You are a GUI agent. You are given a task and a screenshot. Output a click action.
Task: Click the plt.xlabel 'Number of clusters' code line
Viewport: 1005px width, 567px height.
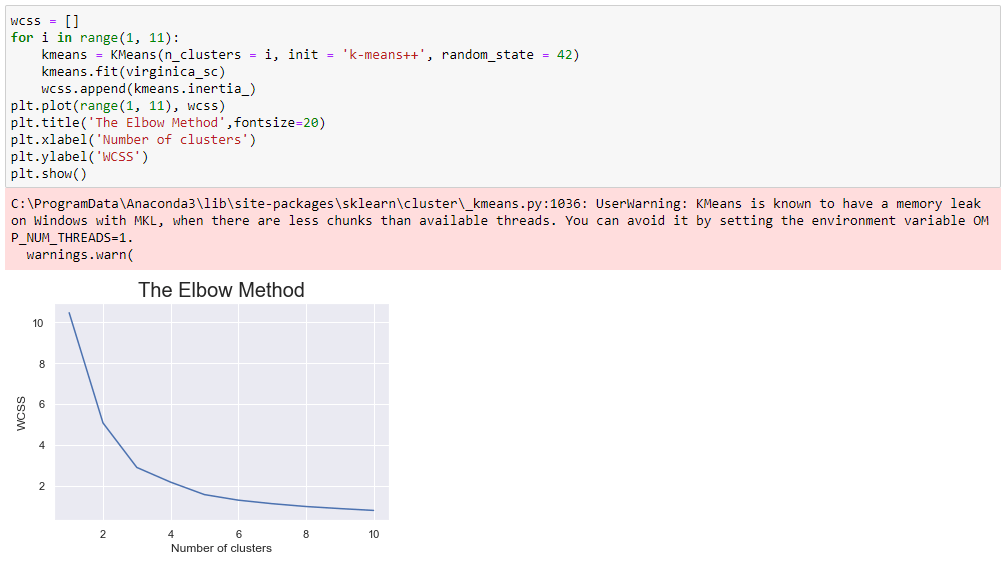click(x=133, y=140)
